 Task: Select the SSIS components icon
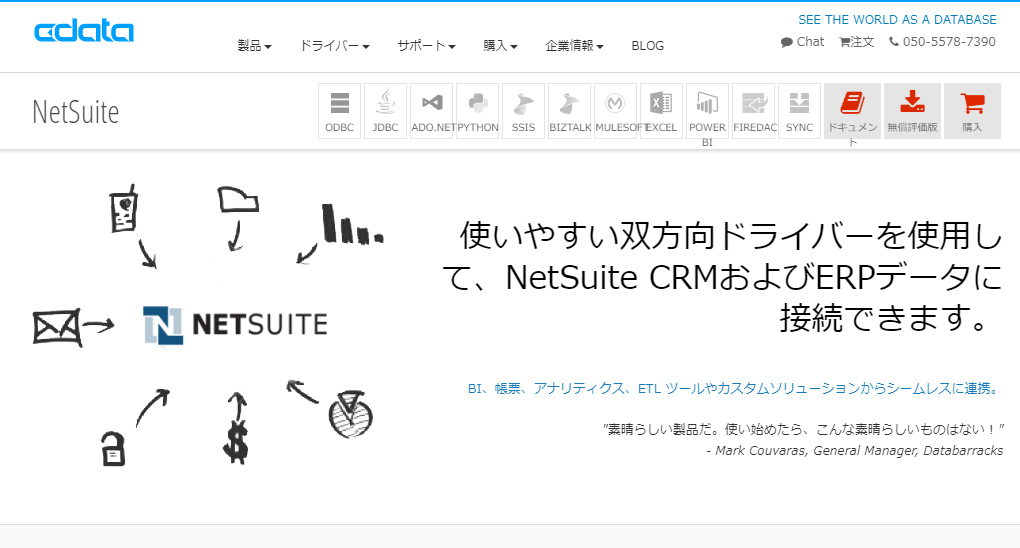tap(524, 111)
